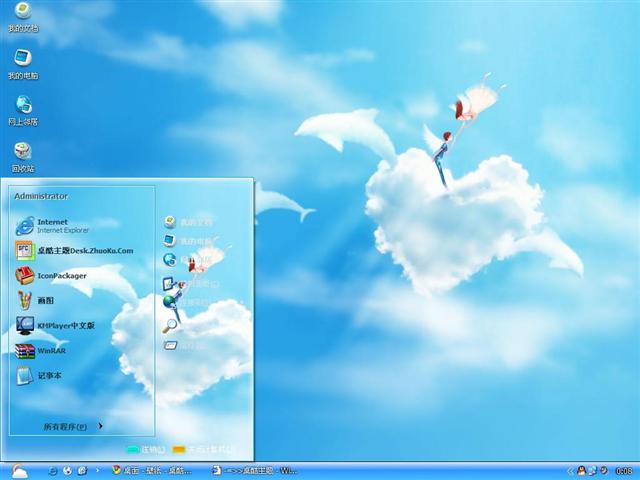Open the 我的文档 desktop icon

point(23,16)
